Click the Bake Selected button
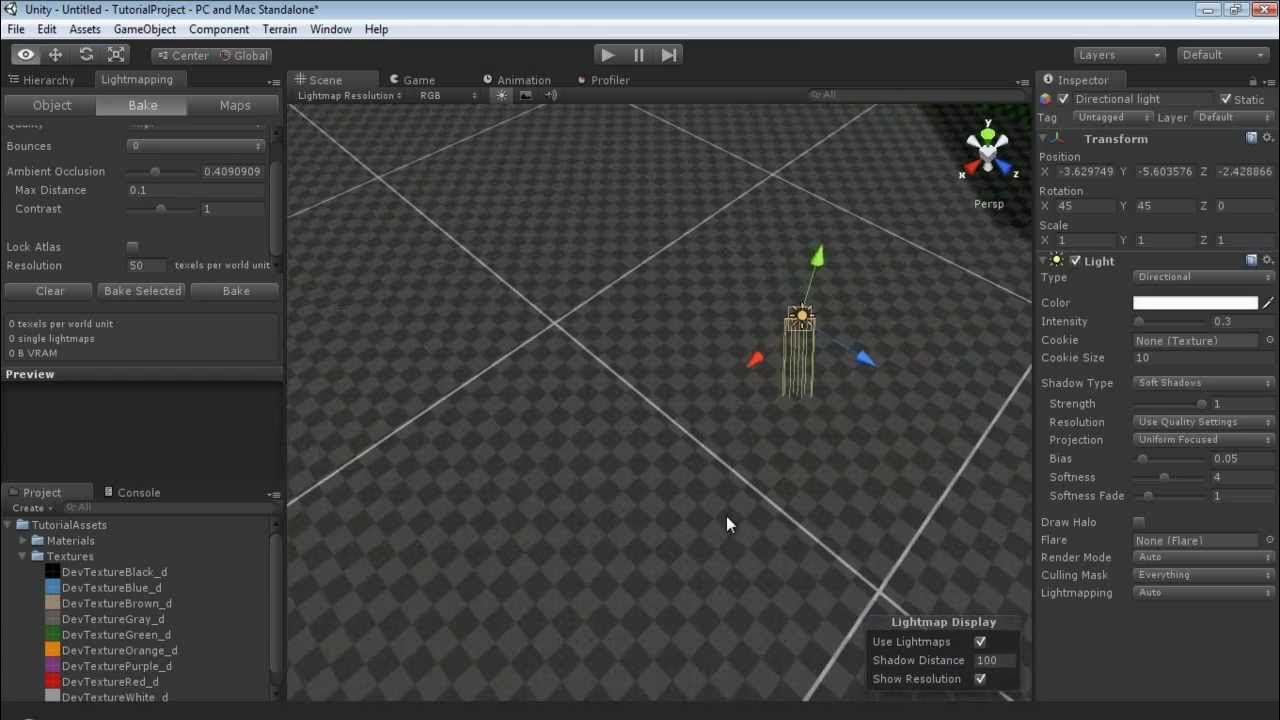The image size is (1280, 720). [143, 291]
